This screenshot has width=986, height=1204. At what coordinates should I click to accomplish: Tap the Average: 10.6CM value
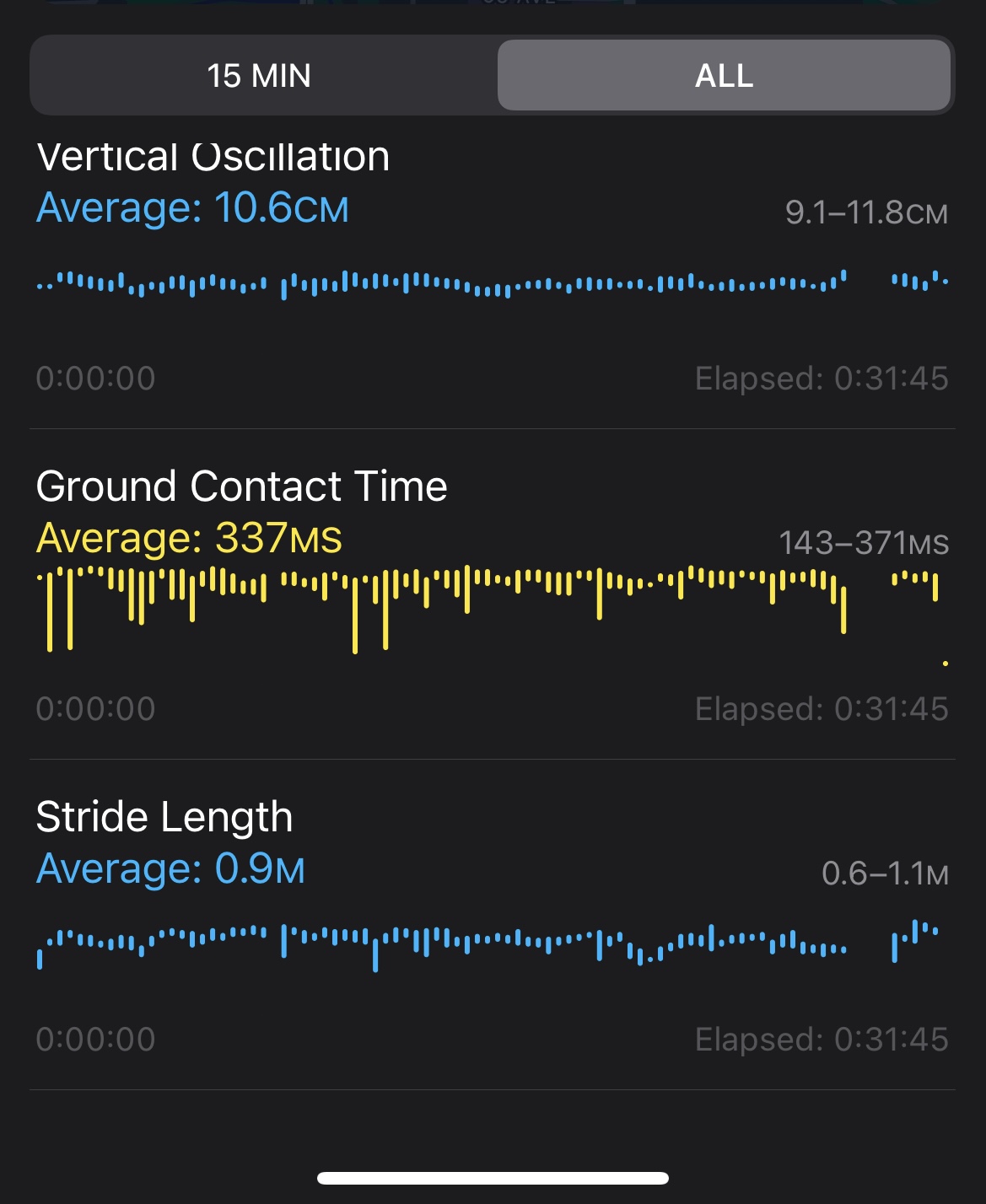192,208
